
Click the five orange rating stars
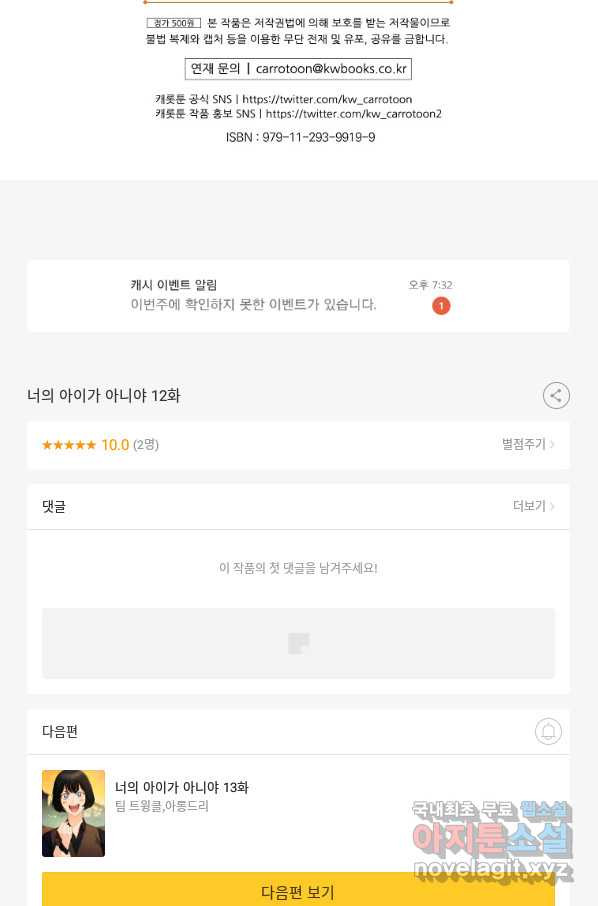pos(69,445)
